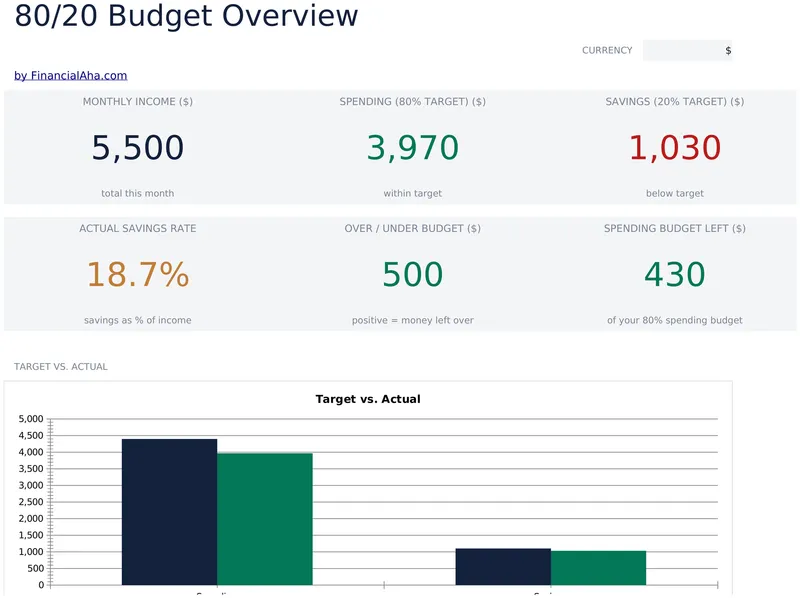
Task: Click the 'below target' caption
Action: (x=674, y=193)
